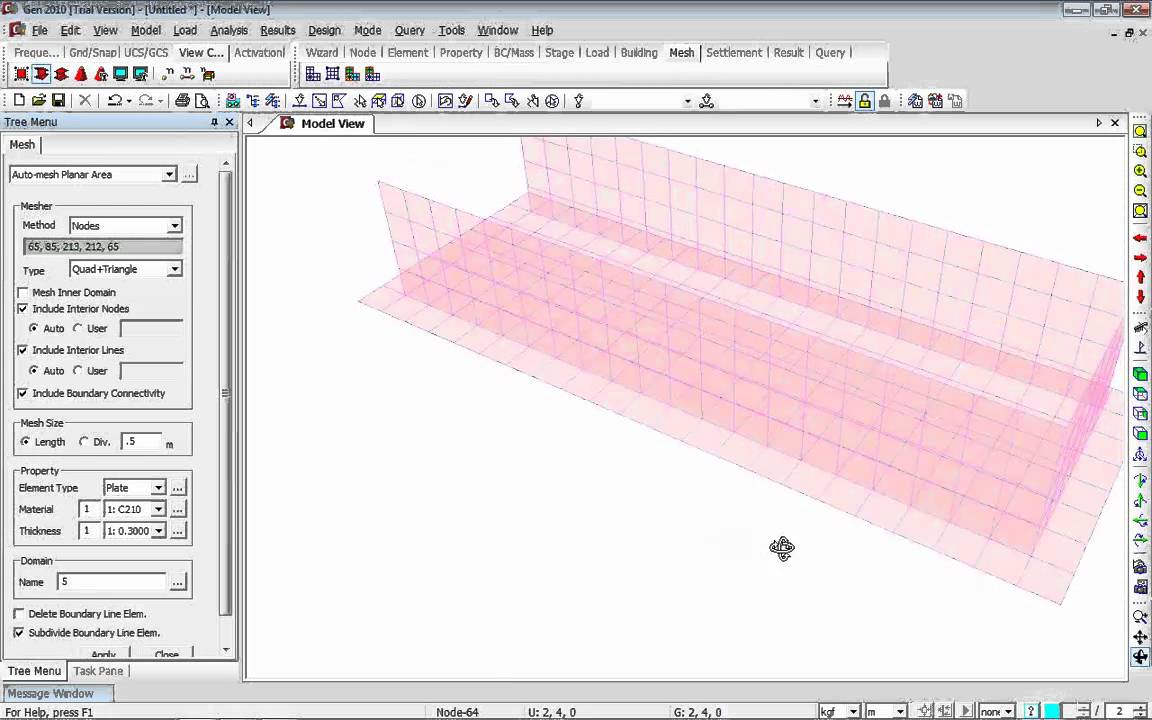Screen dimensions: 1152x720
Task: Uncheck Include Interior Lines
Action: coord(23,350)
